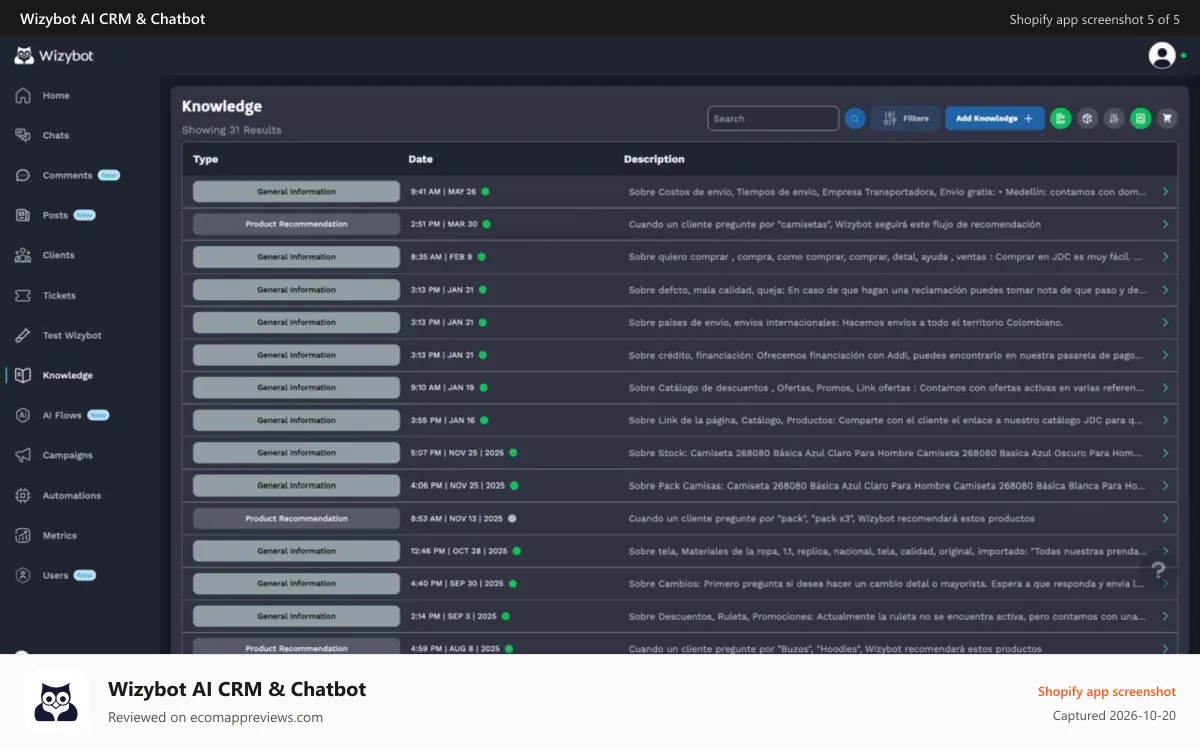1200x750 pixels.
Task: Click the "Sobre tela, Materiales" description
Action: point(887,551)
